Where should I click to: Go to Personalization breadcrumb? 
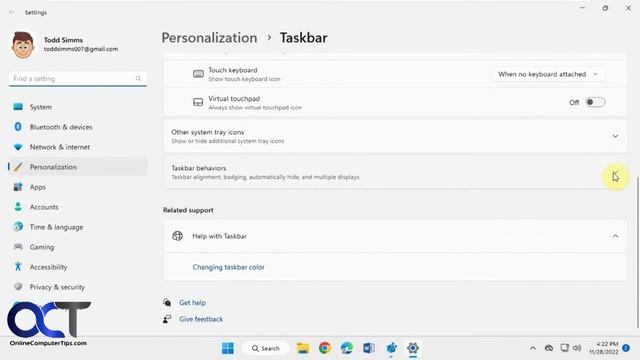point(209,38)
